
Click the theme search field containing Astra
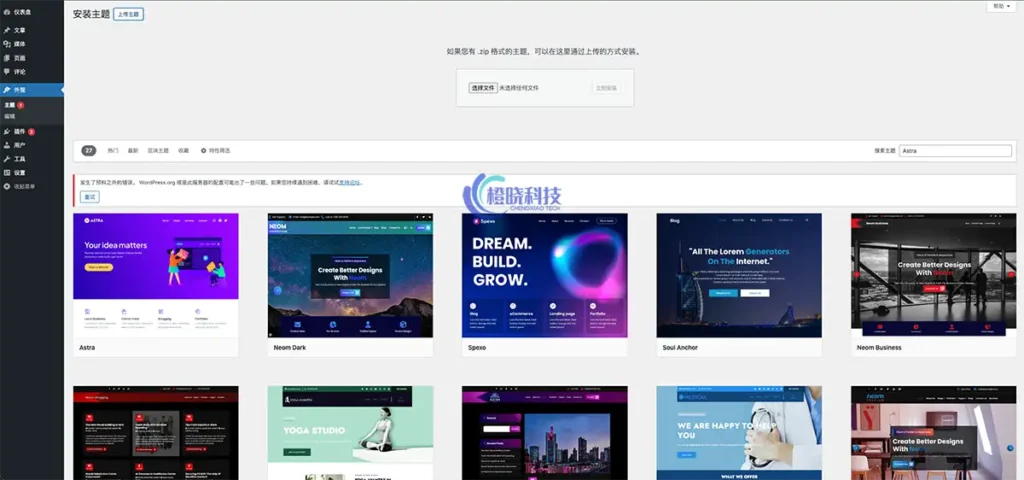click(955, 151)
